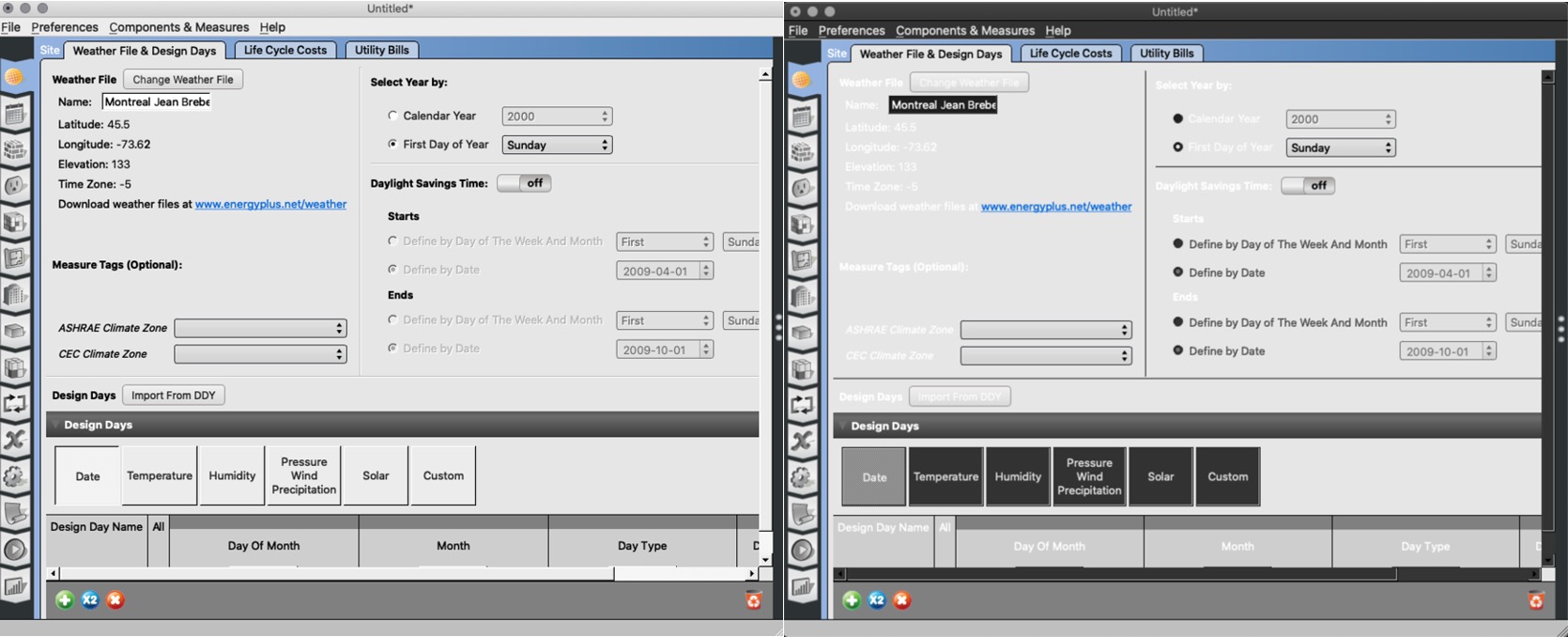
Task: Open Spaces box icon in light window
Action: click(x=15, y=331)
